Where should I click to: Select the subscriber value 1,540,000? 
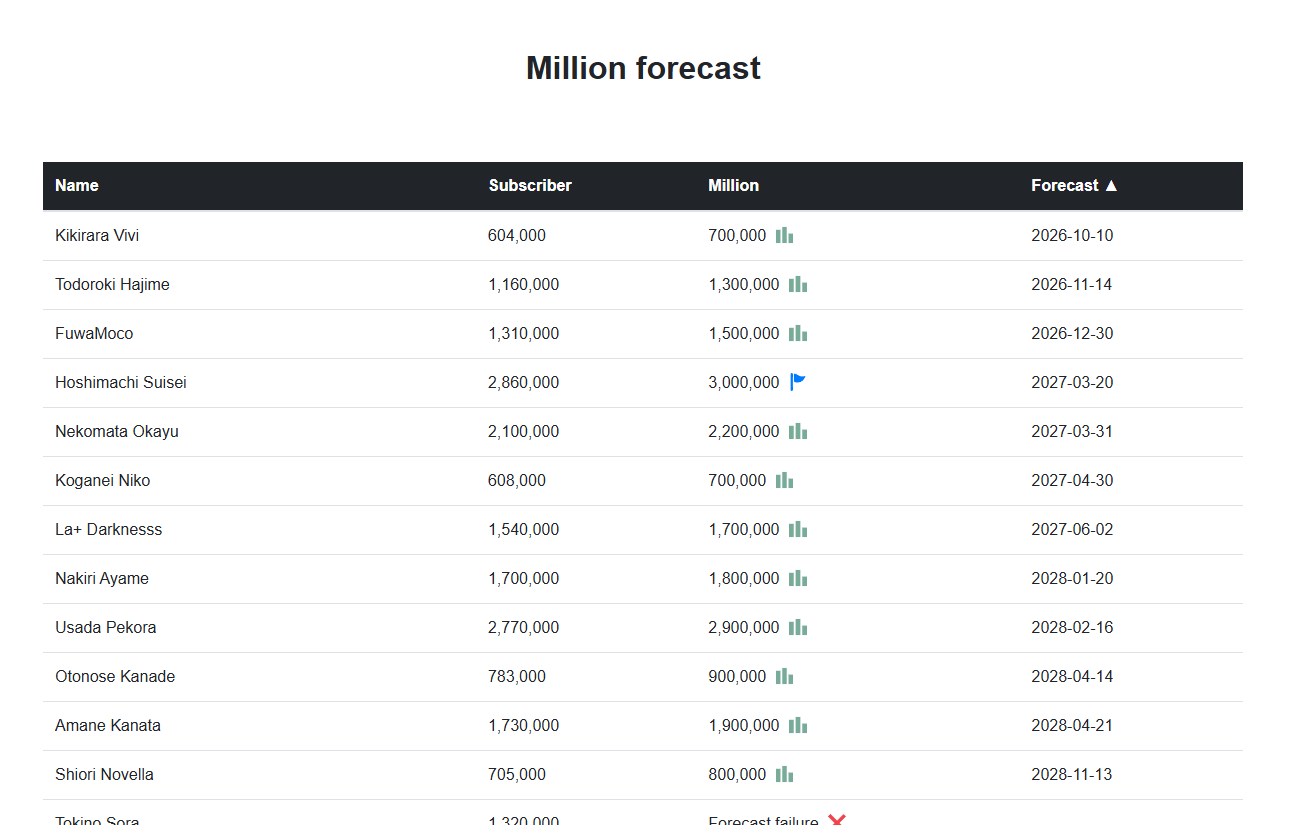[x=524, y=530]
